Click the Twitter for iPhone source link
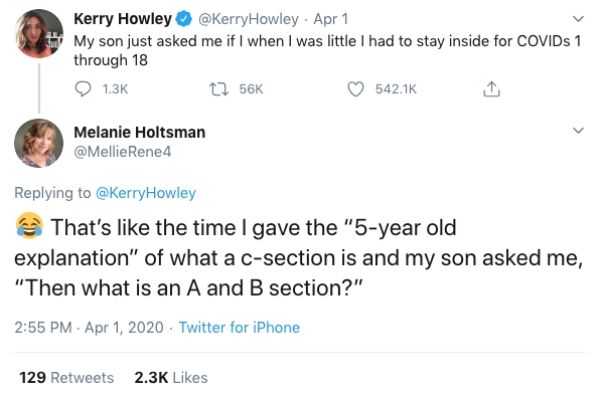The height and width of the screenshot is (401, 600). (238, 327)
